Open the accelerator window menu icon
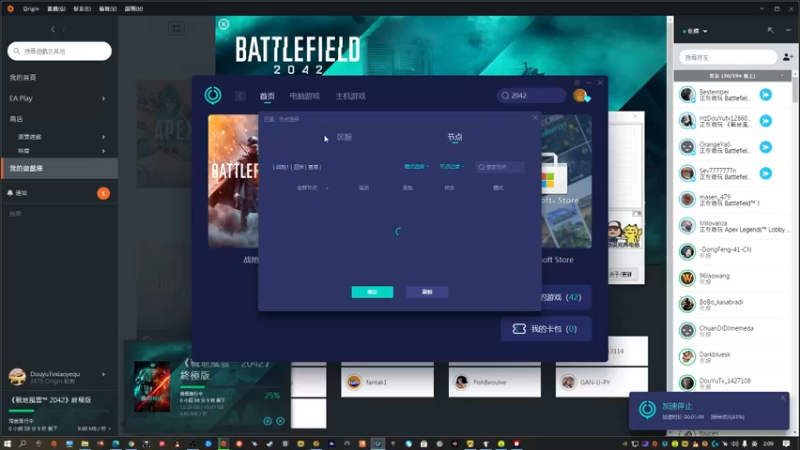 [577, 82]
